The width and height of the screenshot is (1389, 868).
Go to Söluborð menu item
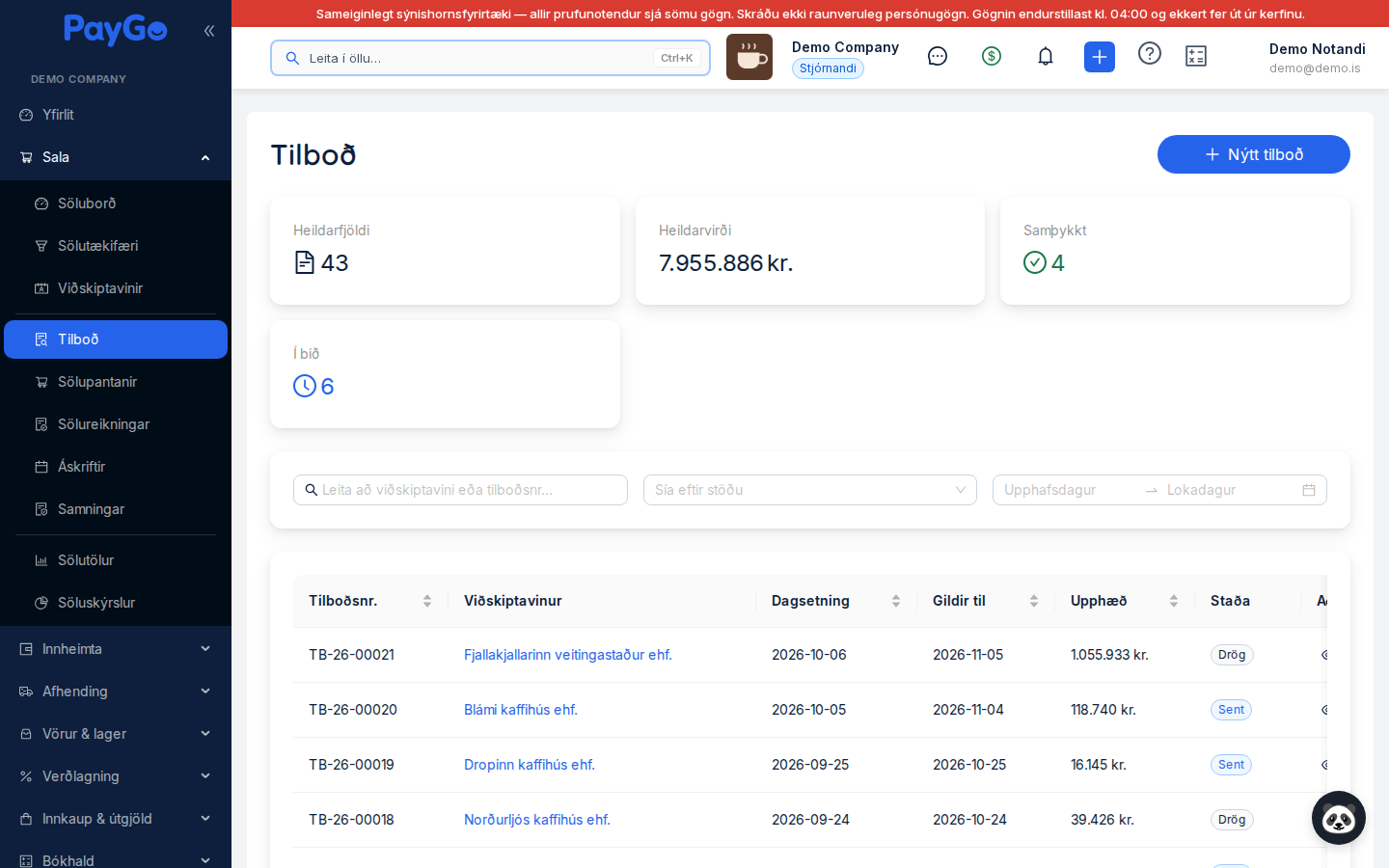pos(116,203)
